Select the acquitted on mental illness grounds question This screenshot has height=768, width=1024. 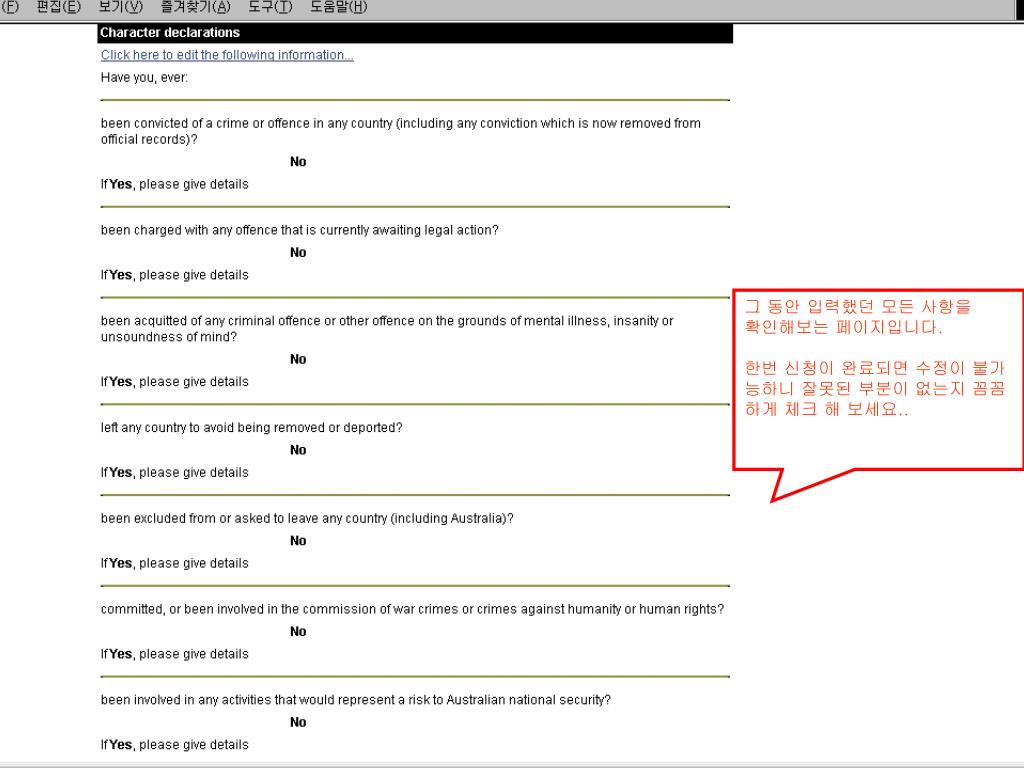(387, 329)
